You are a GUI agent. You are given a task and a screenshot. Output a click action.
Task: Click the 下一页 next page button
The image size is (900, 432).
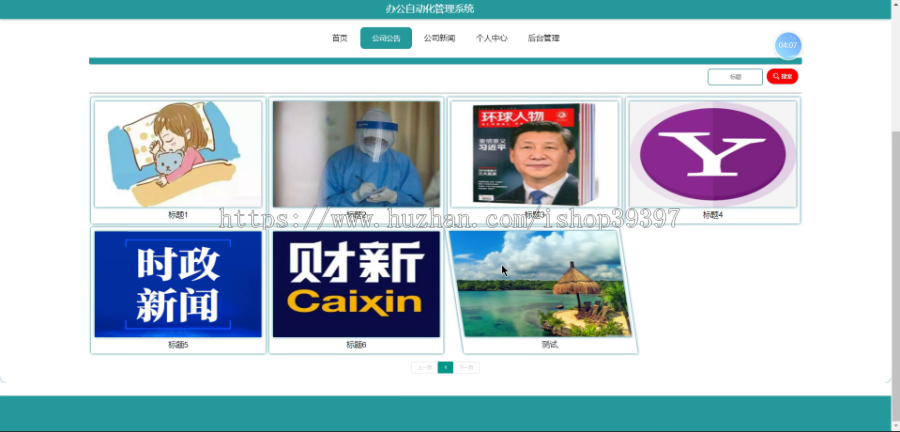[x=466, y=368]
